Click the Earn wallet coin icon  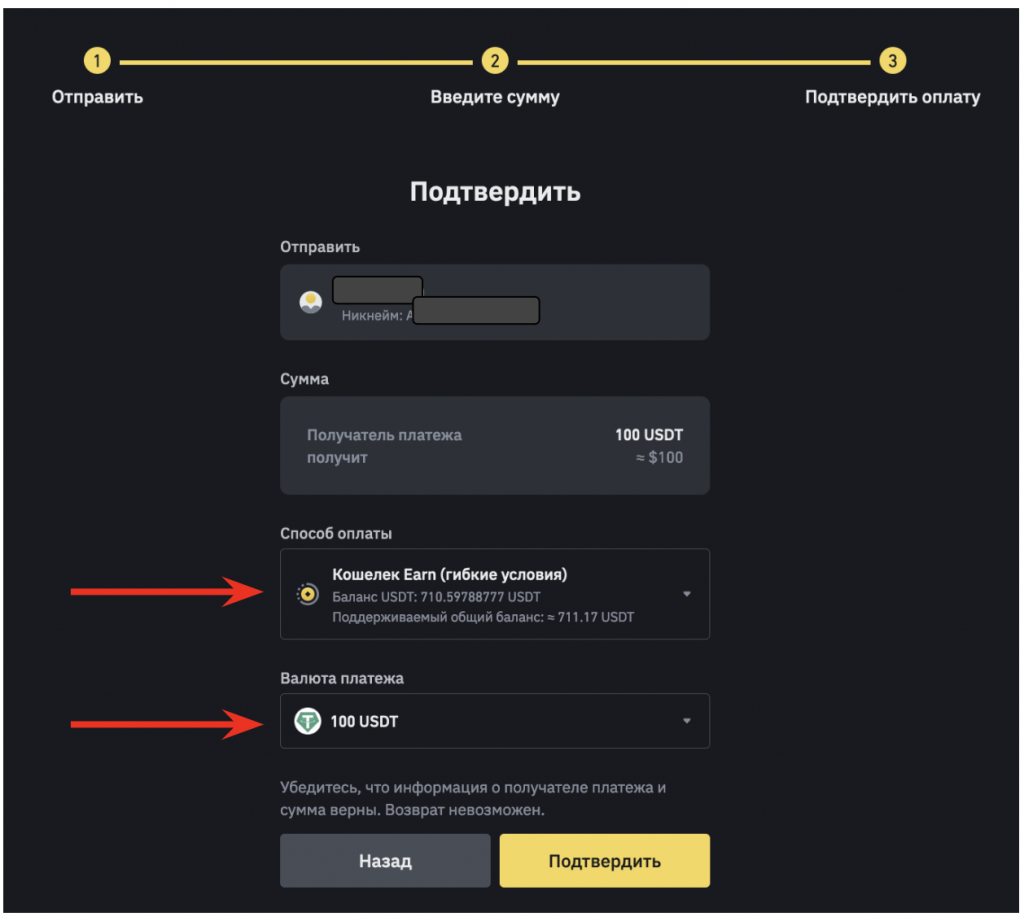click(x=307, y=594)
